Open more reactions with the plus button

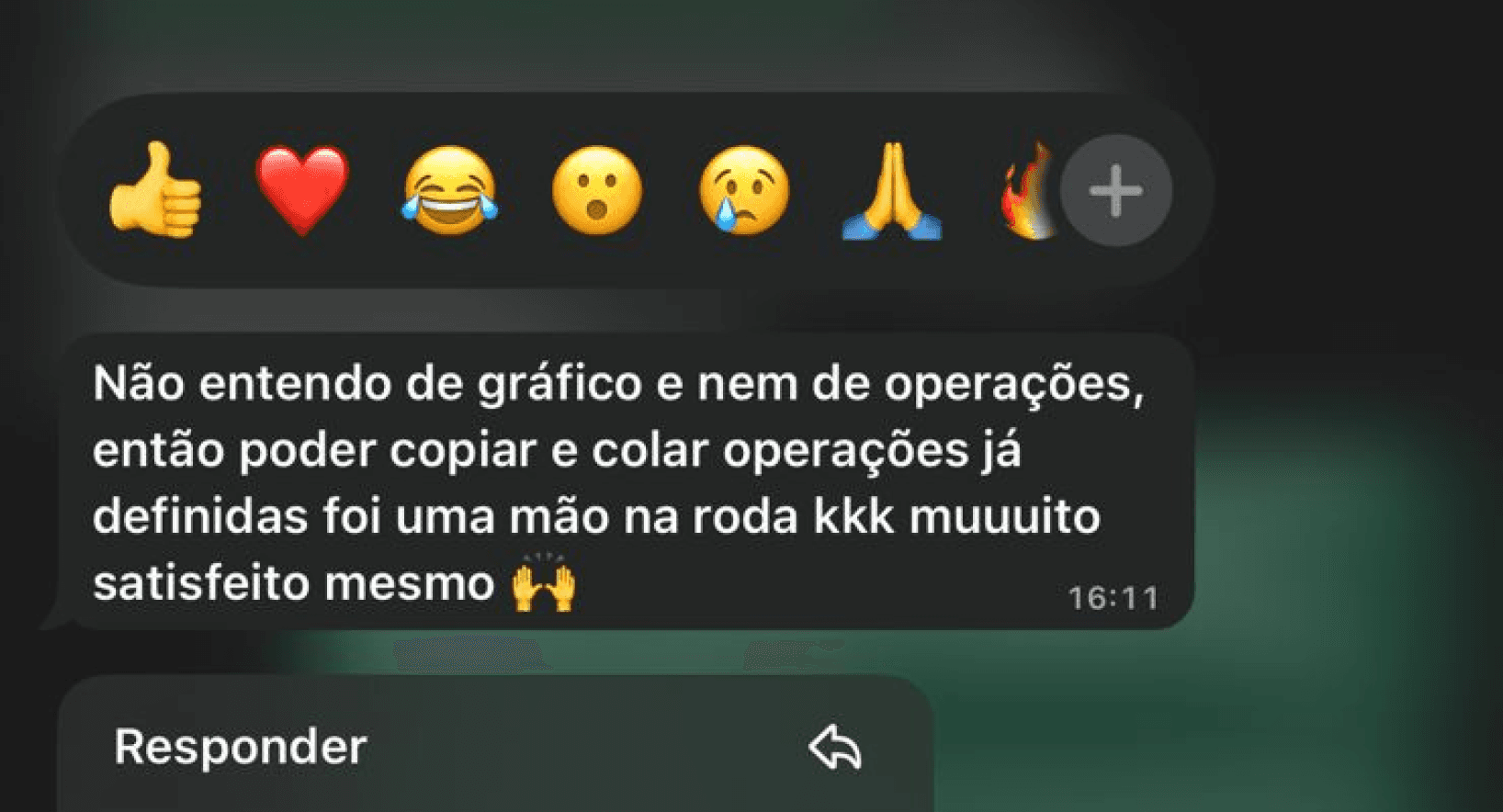[x=1116, y=191]
